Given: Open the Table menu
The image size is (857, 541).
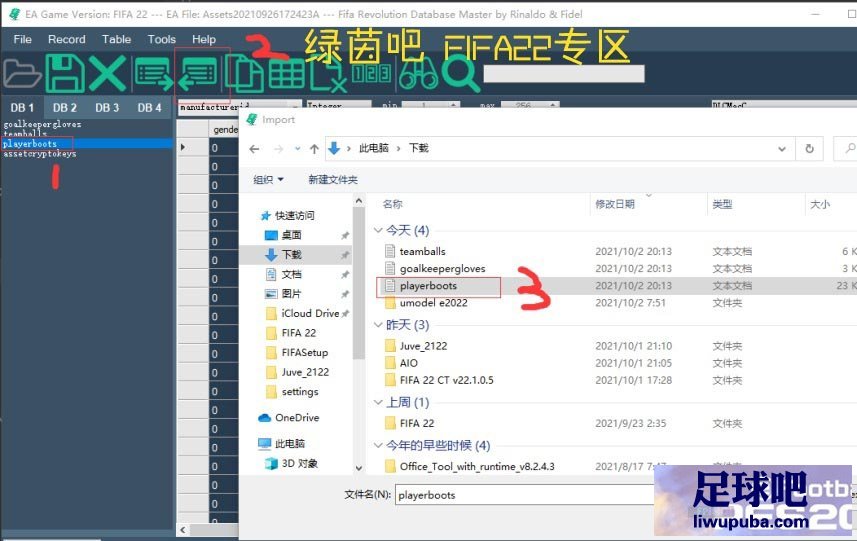Looking at the screenshot, I should pos(116,39).
